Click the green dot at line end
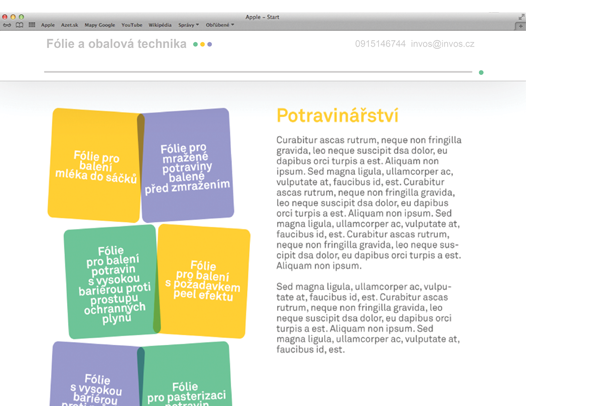The width and height of the screenshot is (606, 406). [481, 73]
